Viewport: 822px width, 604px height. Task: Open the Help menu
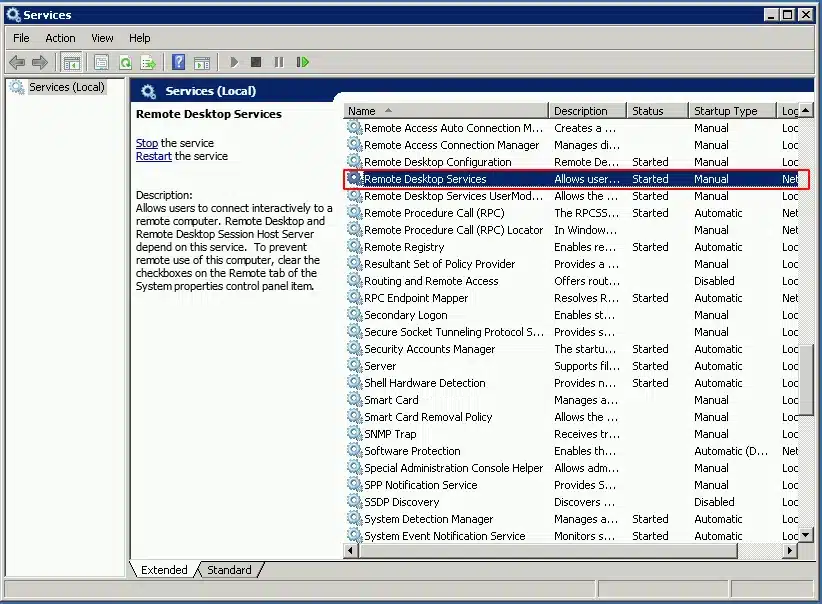[139, 38]
